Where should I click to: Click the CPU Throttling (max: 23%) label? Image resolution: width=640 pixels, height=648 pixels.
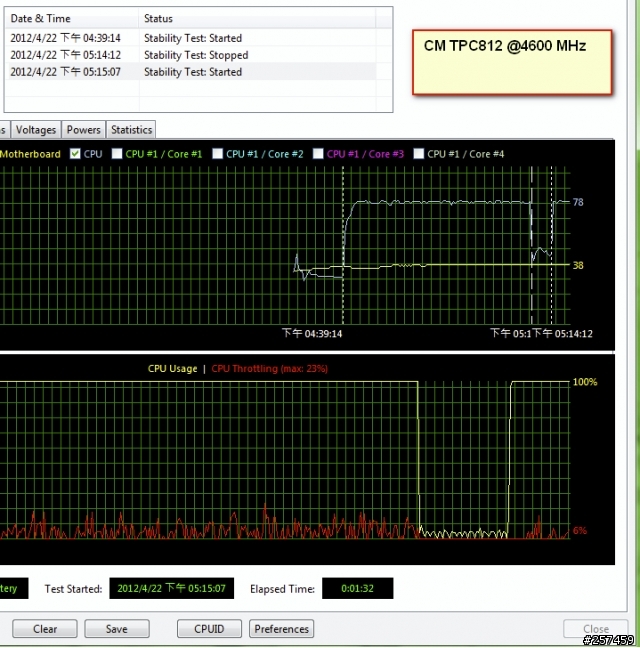(269, 369)
